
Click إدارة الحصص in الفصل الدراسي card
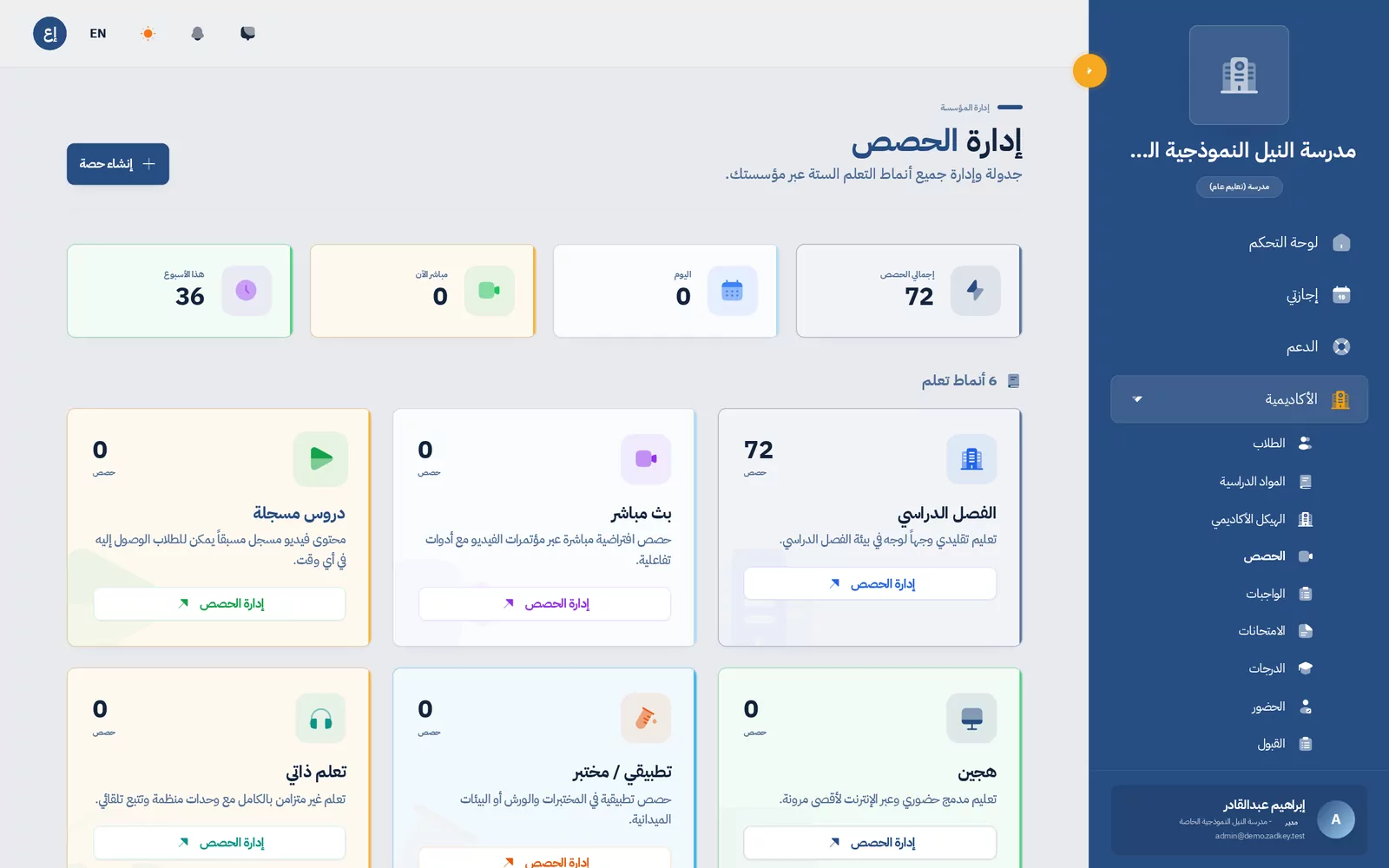coord(870,584)
